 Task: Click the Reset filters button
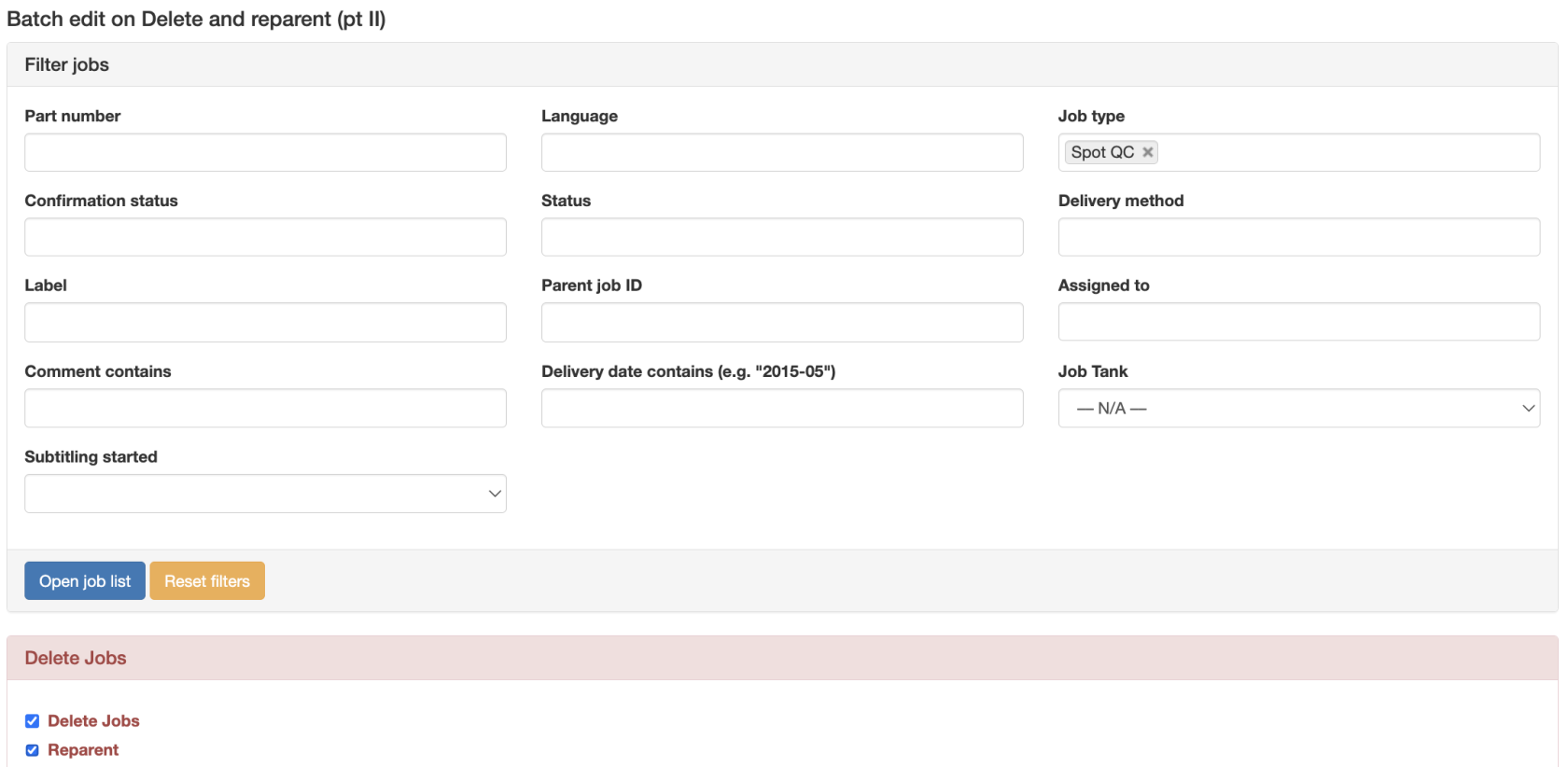coord(207,581)
